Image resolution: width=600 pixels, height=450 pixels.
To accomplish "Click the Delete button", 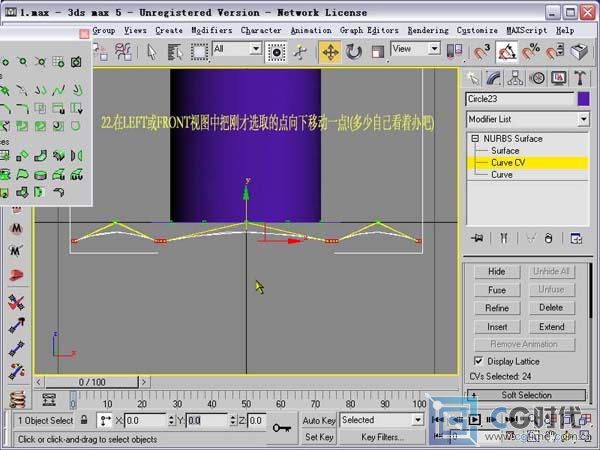I will pyautogui.click(x=551, y=308).
